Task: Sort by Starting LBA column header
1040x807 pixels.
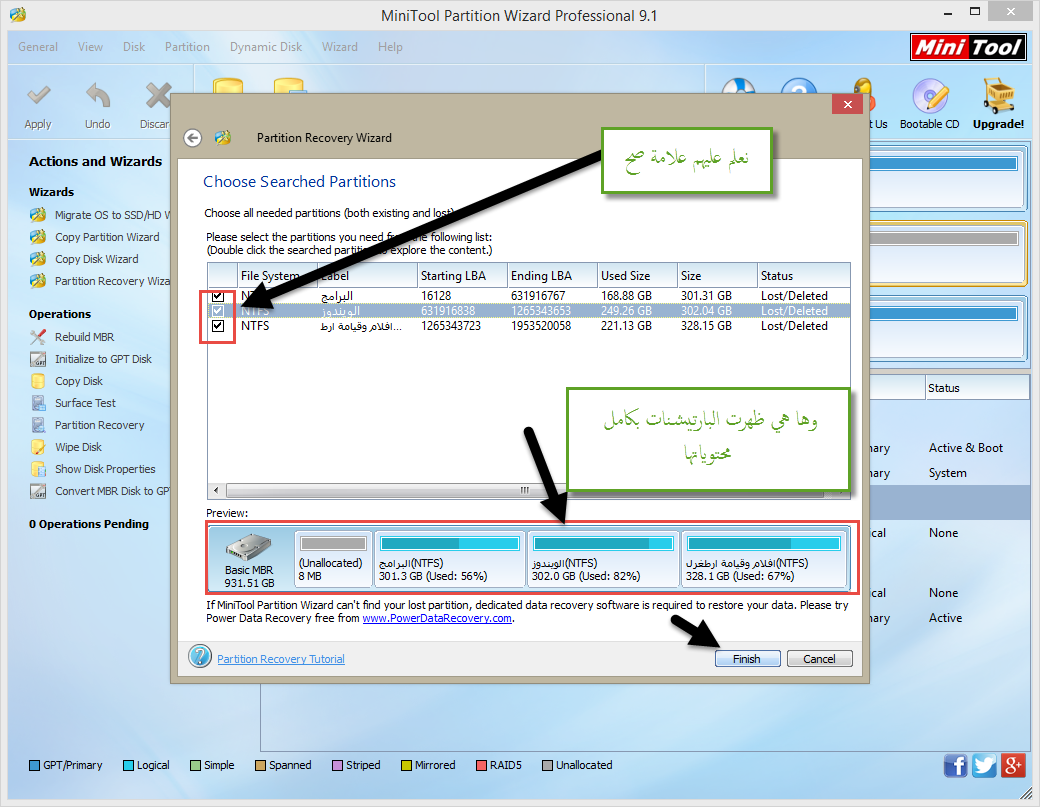Action: coord(462,275)
